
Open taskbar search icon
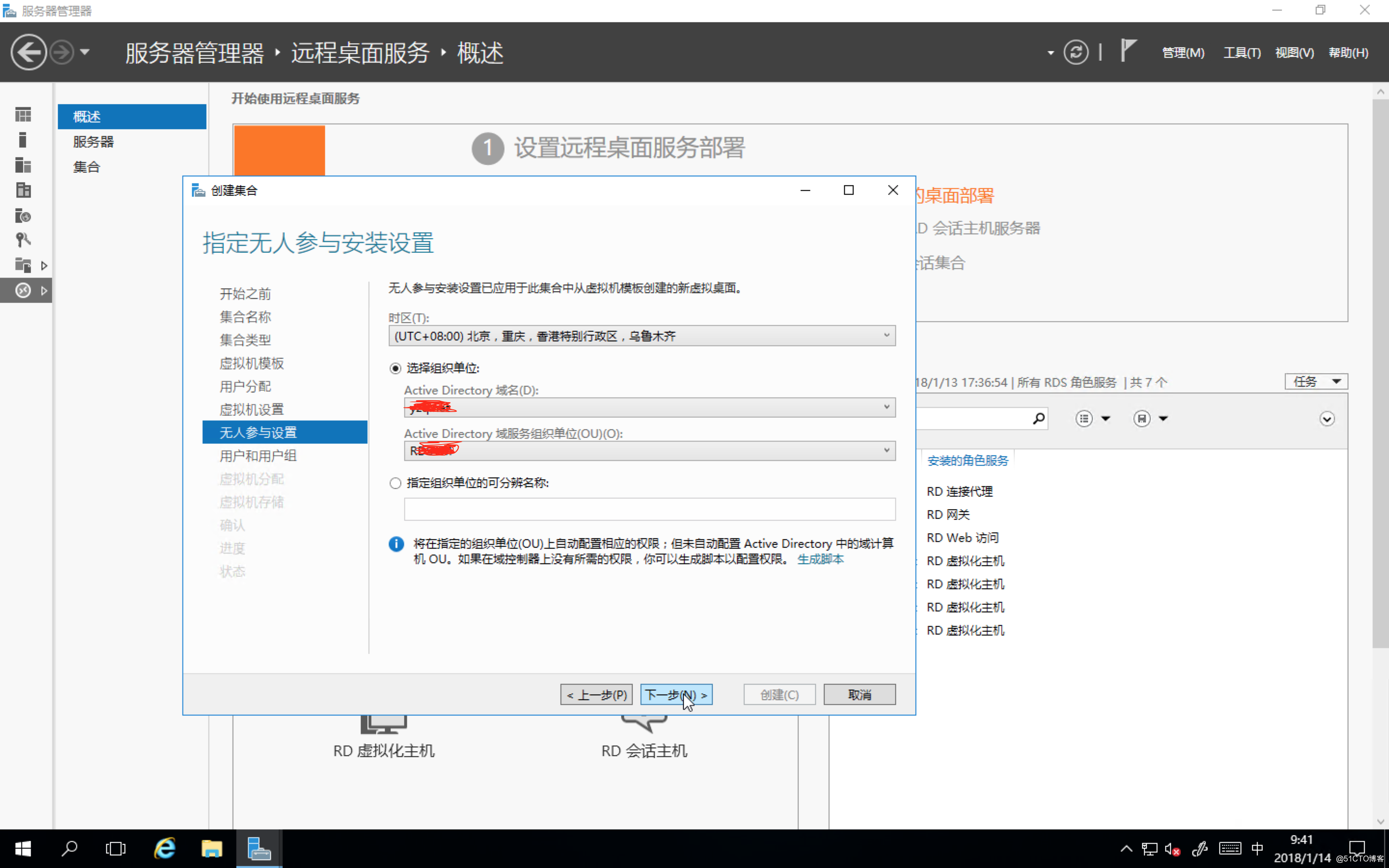[x=69, y=849]
